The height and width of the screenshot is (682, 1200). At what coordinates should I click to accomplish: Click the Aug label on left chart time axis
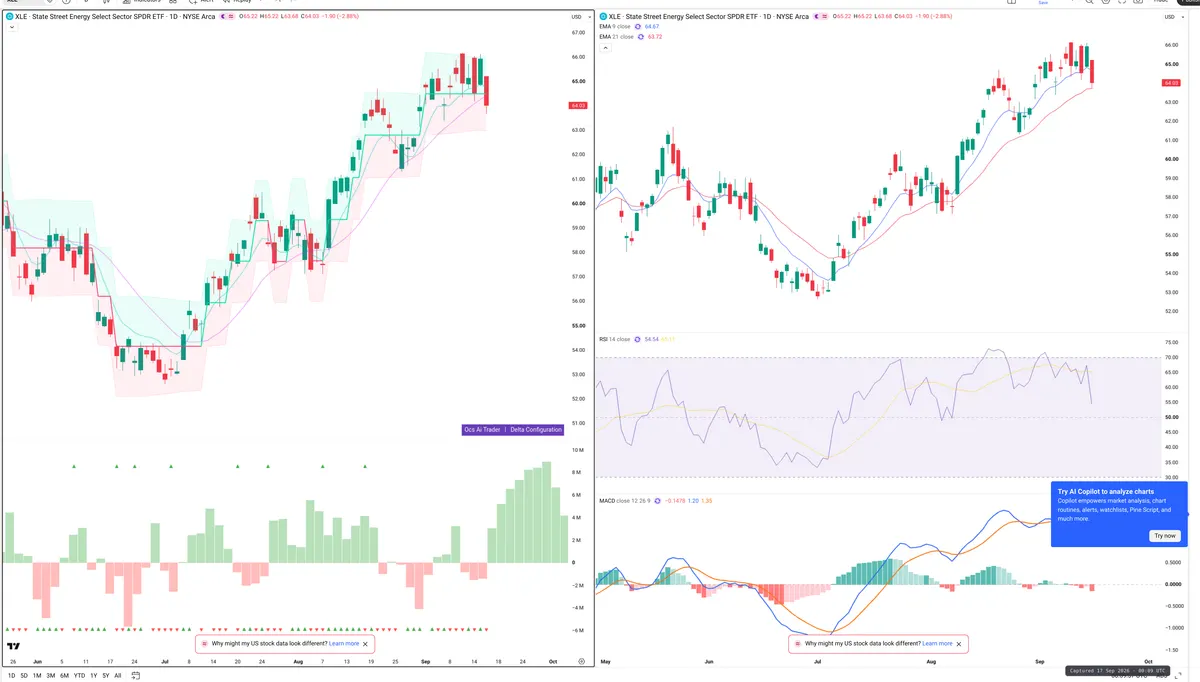[299, 661]
